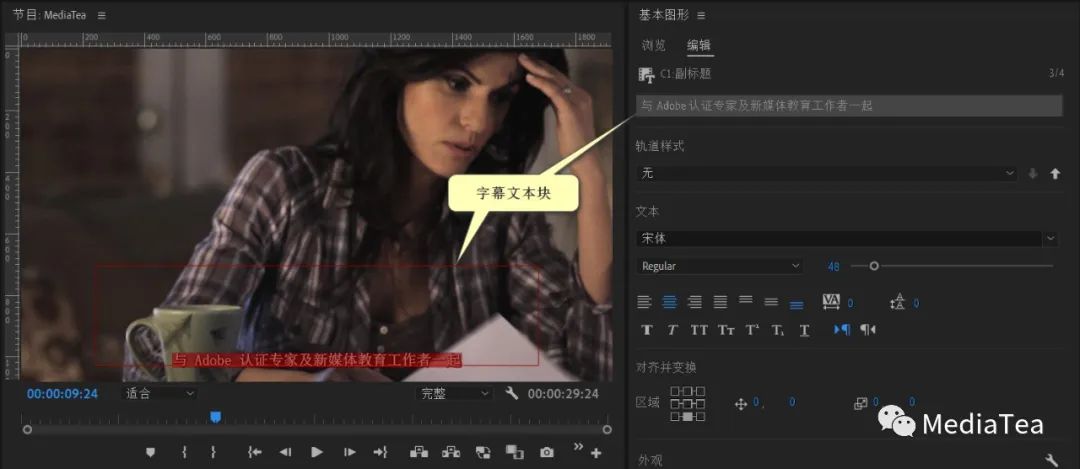Click the Mark In bracket button
This screenshot has width=1080, height=469.
tap(184, 452)
